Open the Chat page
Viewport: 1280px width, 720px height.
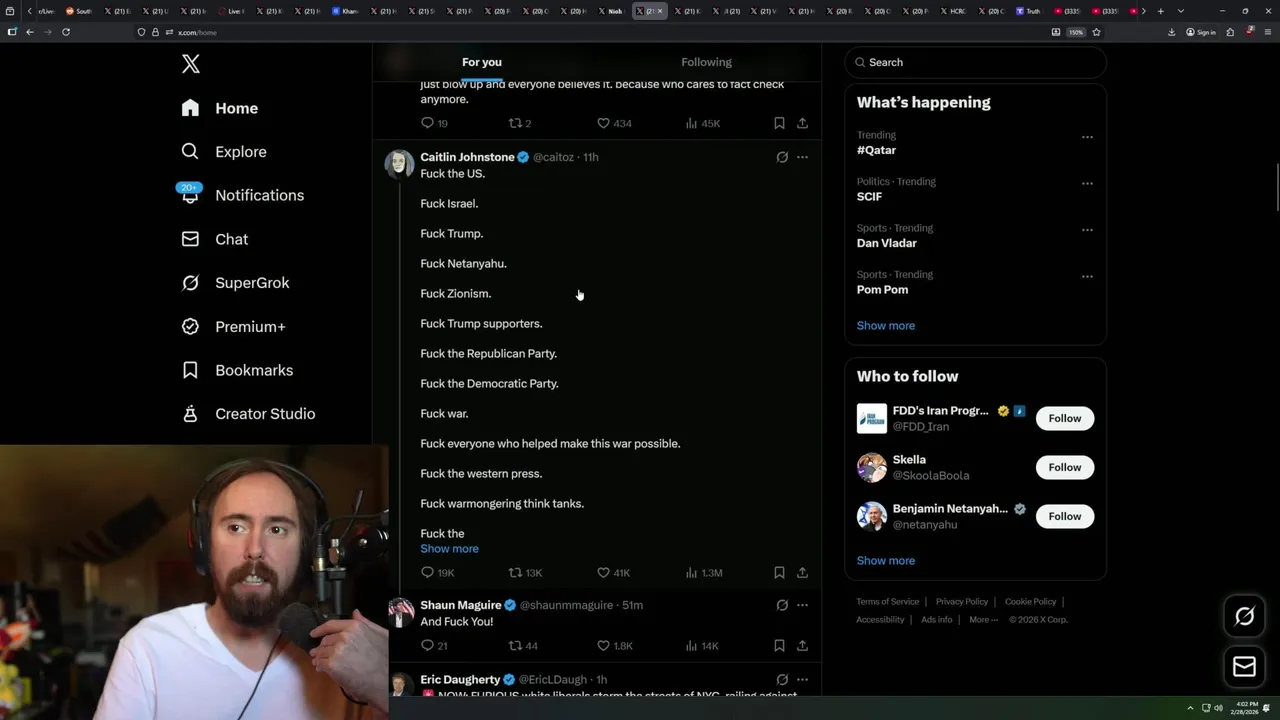215,239
